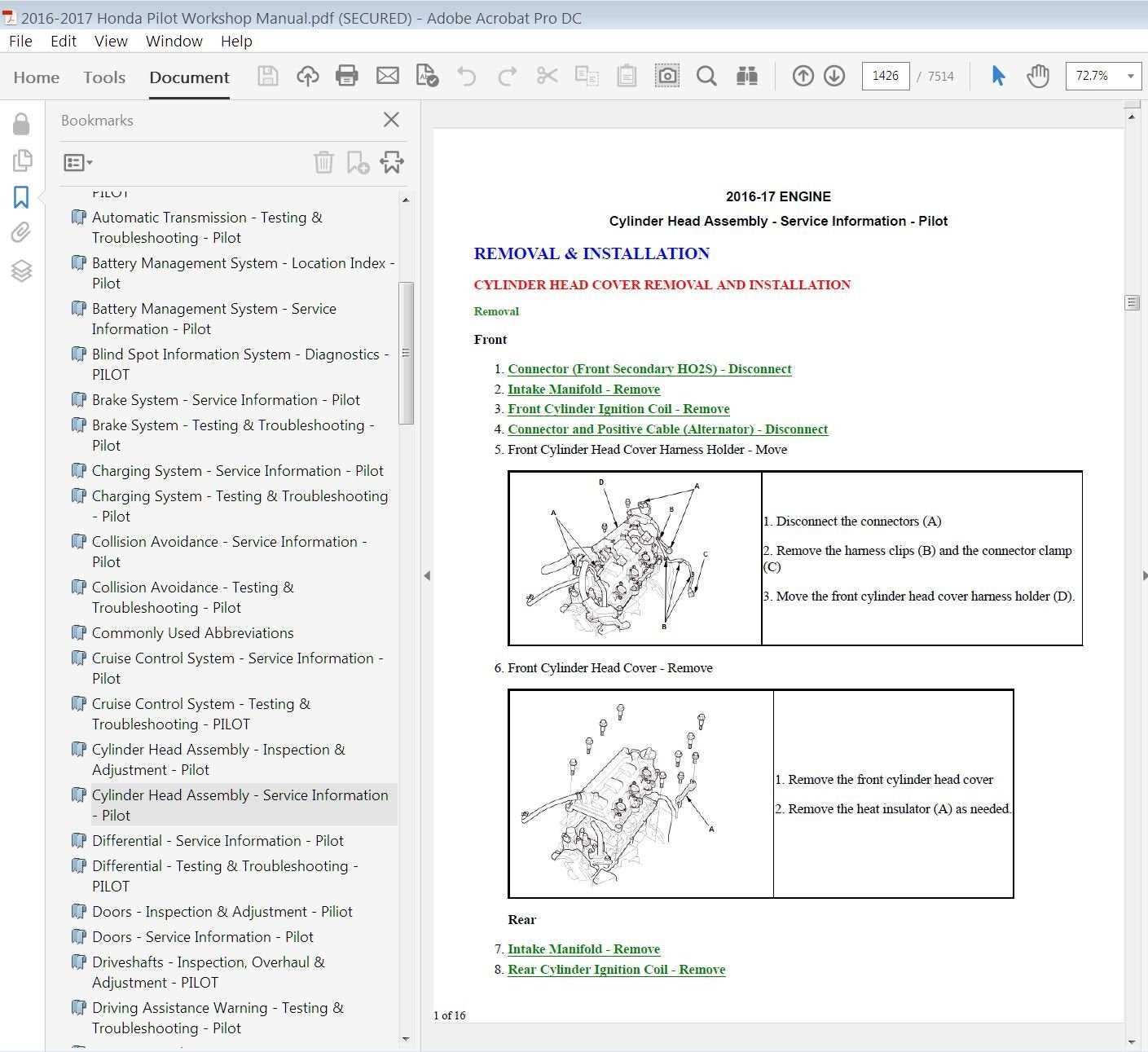Open Charging System - Service Information bookmark
The width and height of the screenshot is (1148, 1052).
coord(238,471)
